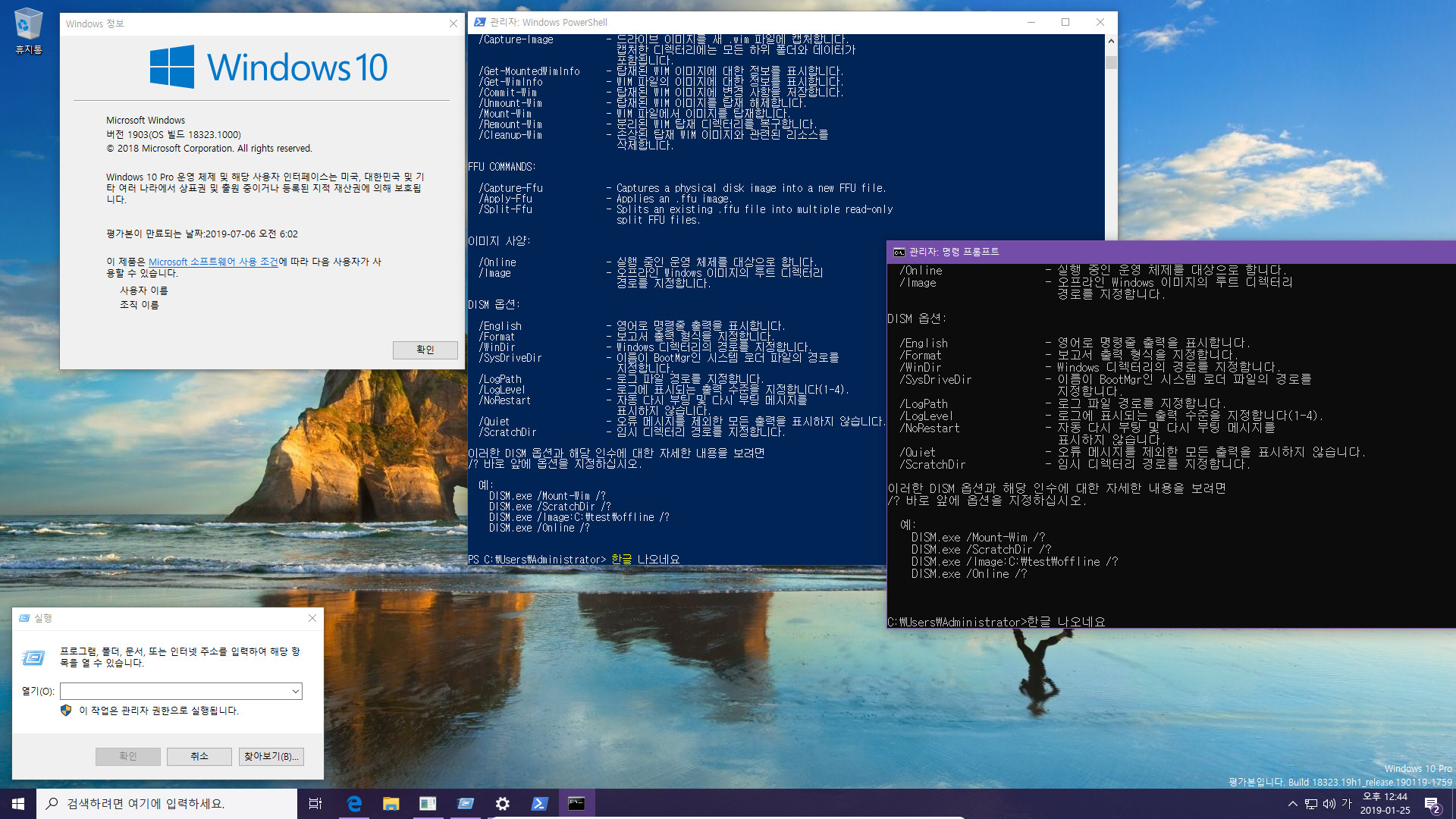Click the PowerShell scrollbar up arrow
The image size is (1456, 819).
tap(1111, 41)
